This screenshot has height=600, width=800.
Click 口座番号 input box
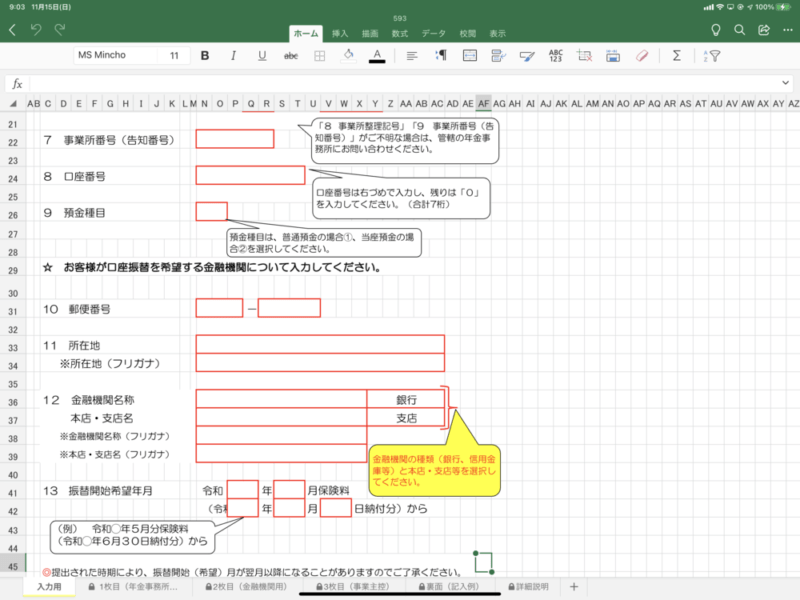point(251,175)
